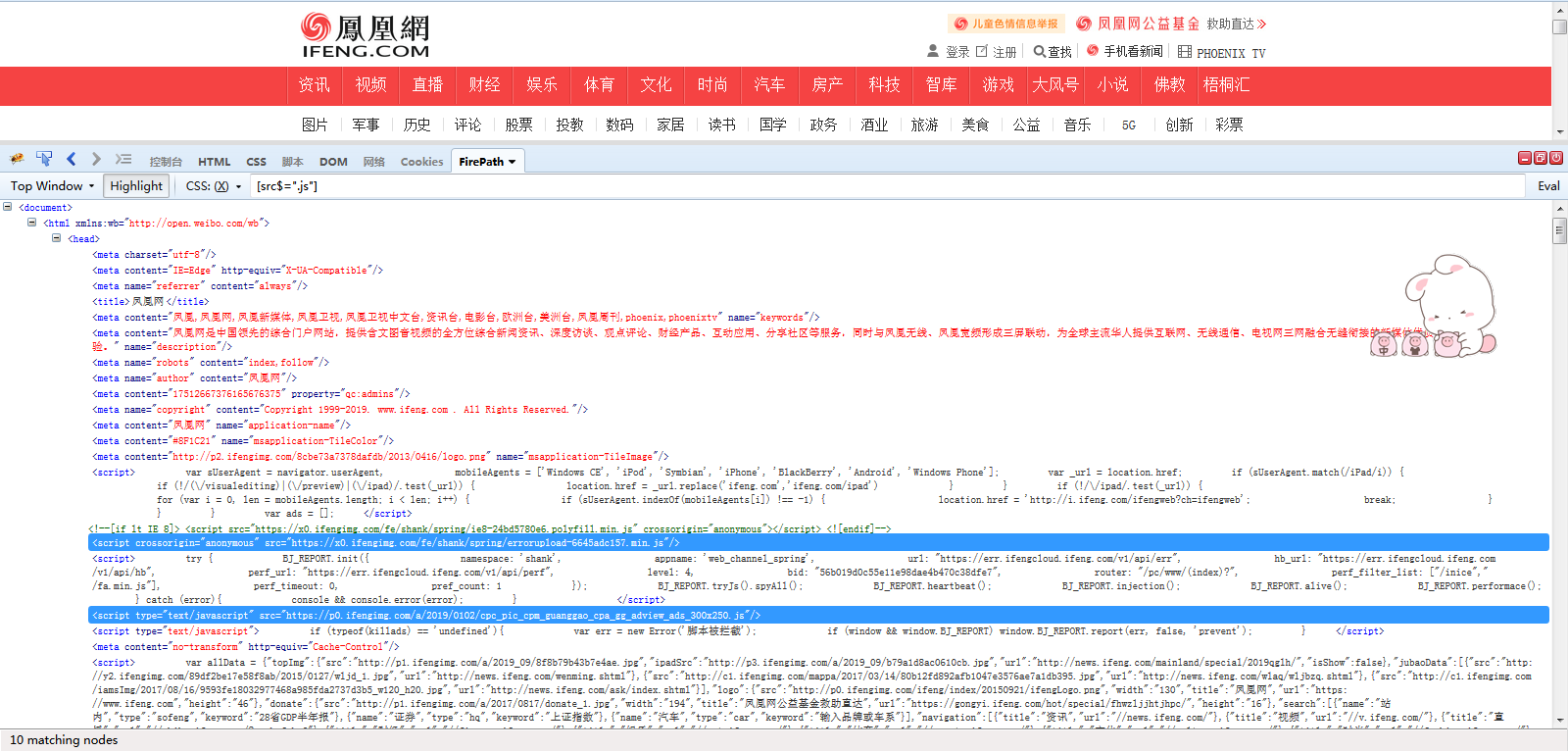The image size is (1568, 752).
Task: Activate the inspect element pointer tool
Action: (x=44, y=159)
